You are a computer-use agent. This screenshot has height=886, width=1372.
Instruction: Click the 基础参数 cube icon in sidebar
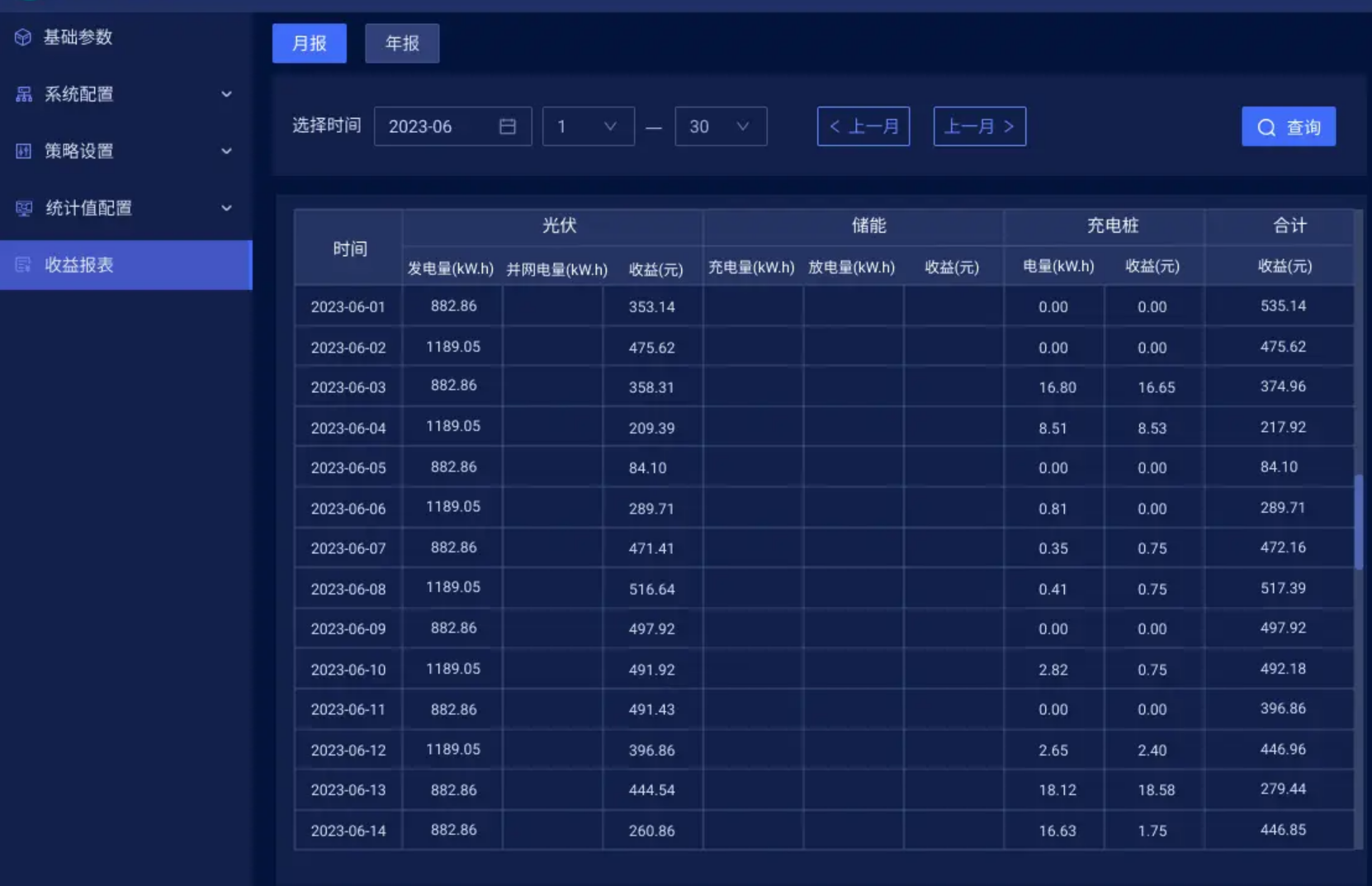pos(22,36)
